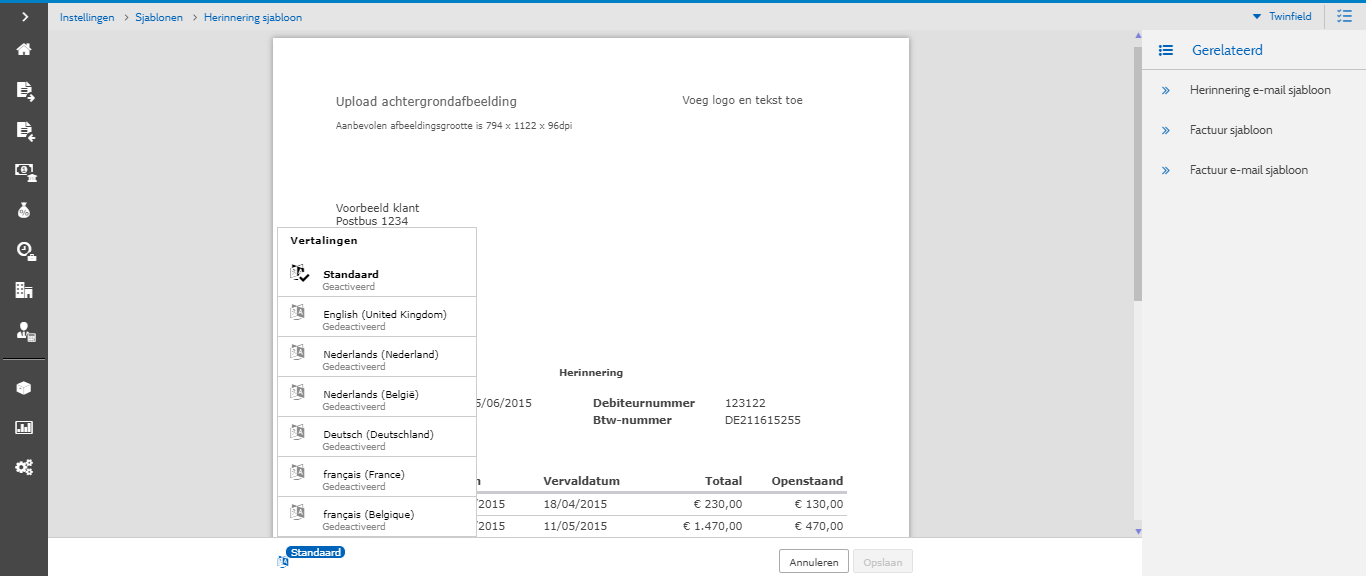Open the Home icon in sidebar
The height and width of the screenshot is (576, 1366).
point(24,49)
